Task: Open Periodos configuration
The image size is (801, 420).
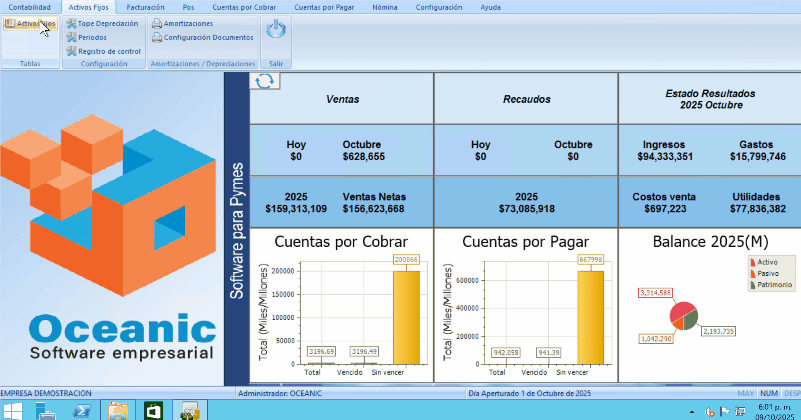Action: [x=91, y=37]
